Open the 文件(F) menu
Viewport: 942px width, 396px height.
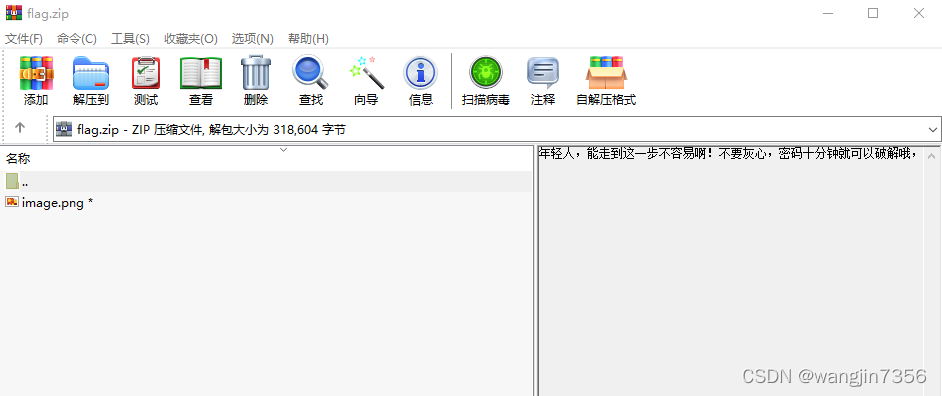[24, 38]
